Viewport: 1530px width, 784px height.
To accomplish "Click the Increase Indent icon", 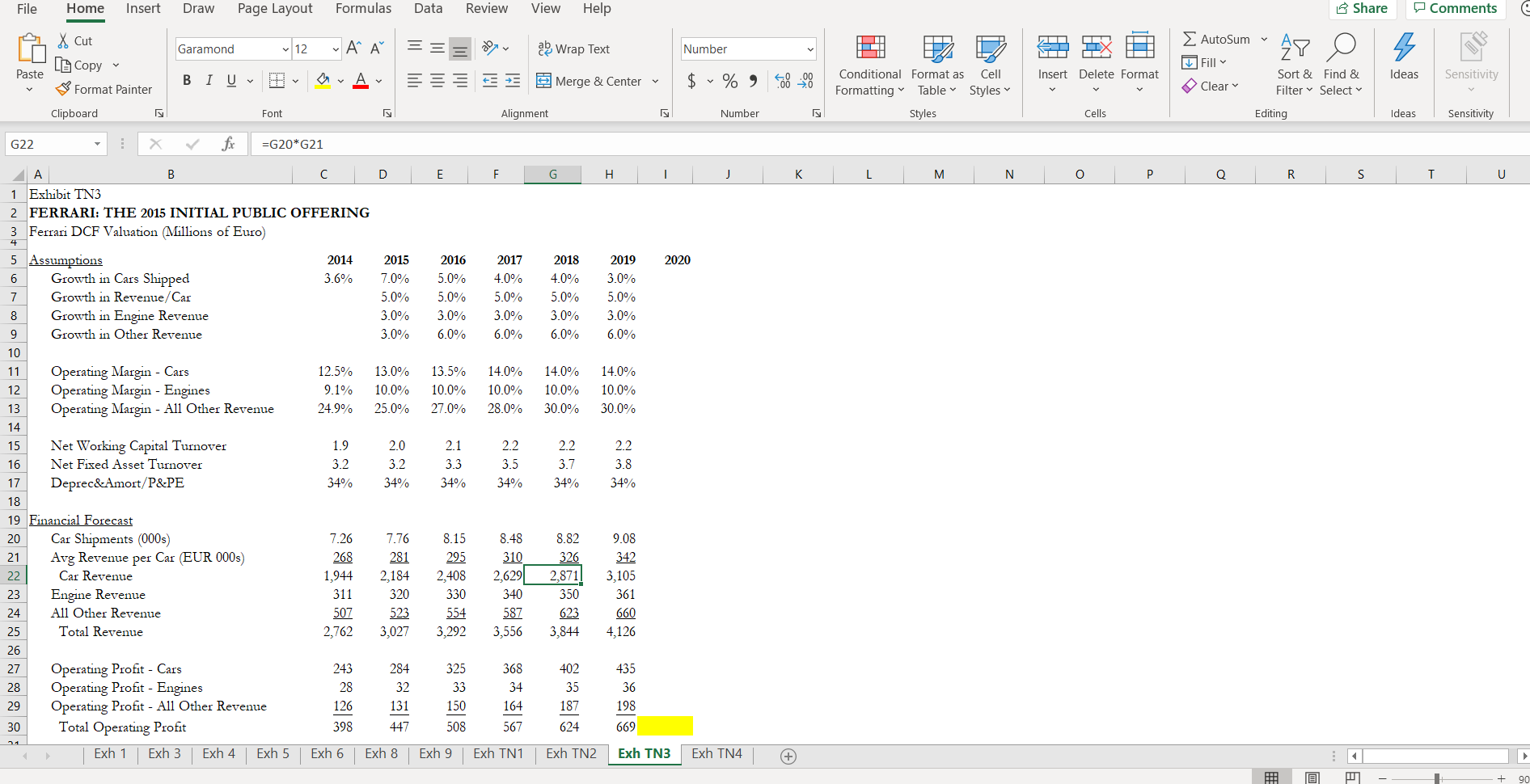I will [x=513, y=80].
